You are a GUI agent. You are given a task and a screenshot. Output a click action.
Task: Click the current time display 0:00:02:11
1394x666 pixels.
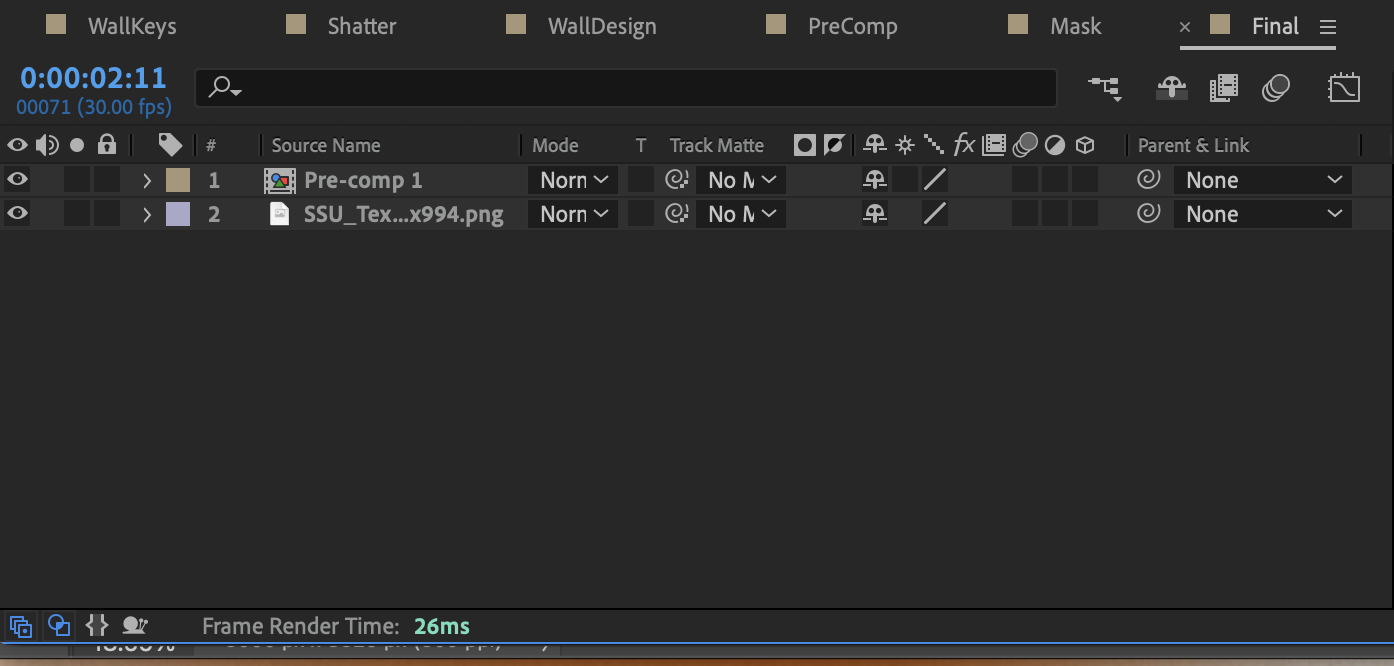(93, 77)
